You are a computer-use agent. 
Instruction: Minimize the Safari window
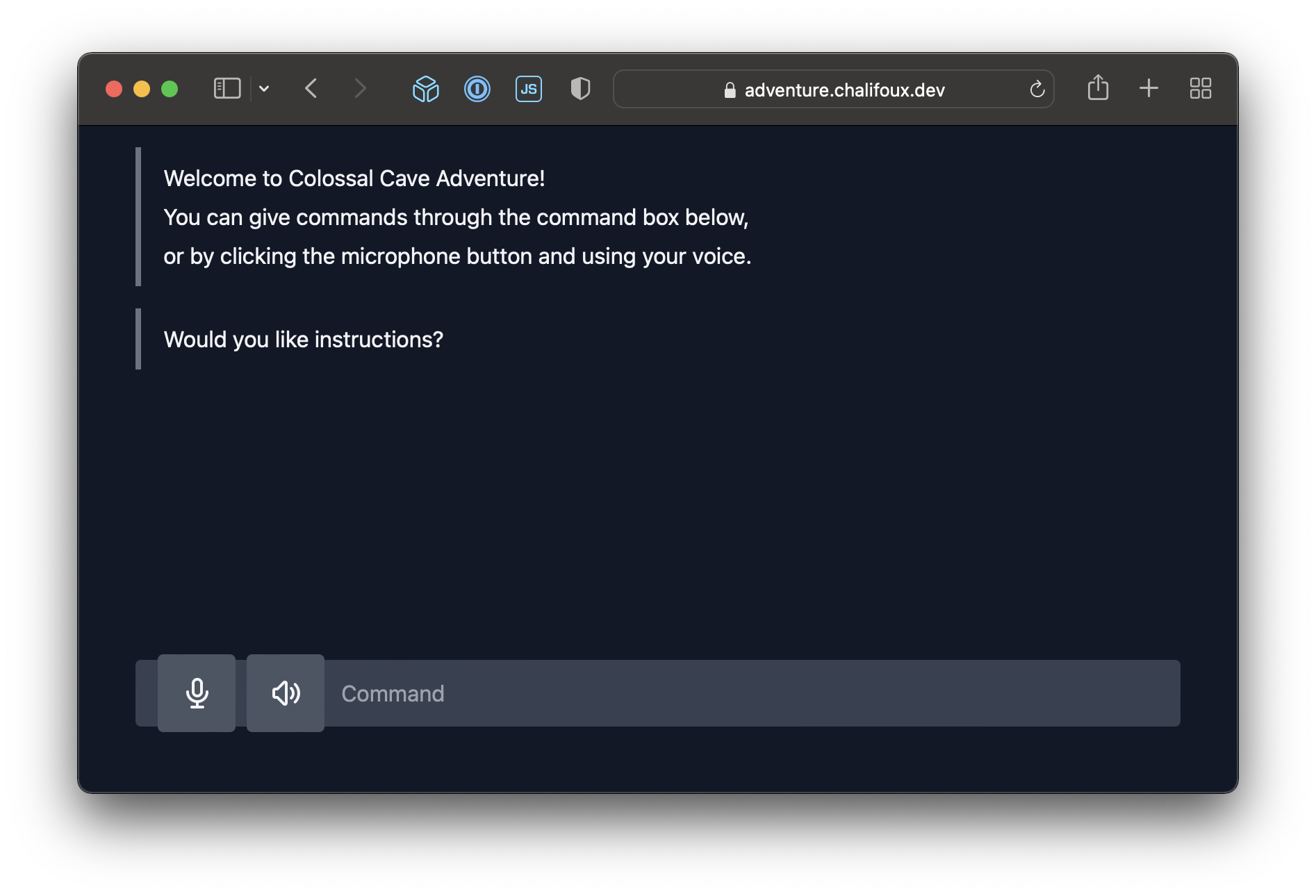pyautogui.click(x=142, y=89)
